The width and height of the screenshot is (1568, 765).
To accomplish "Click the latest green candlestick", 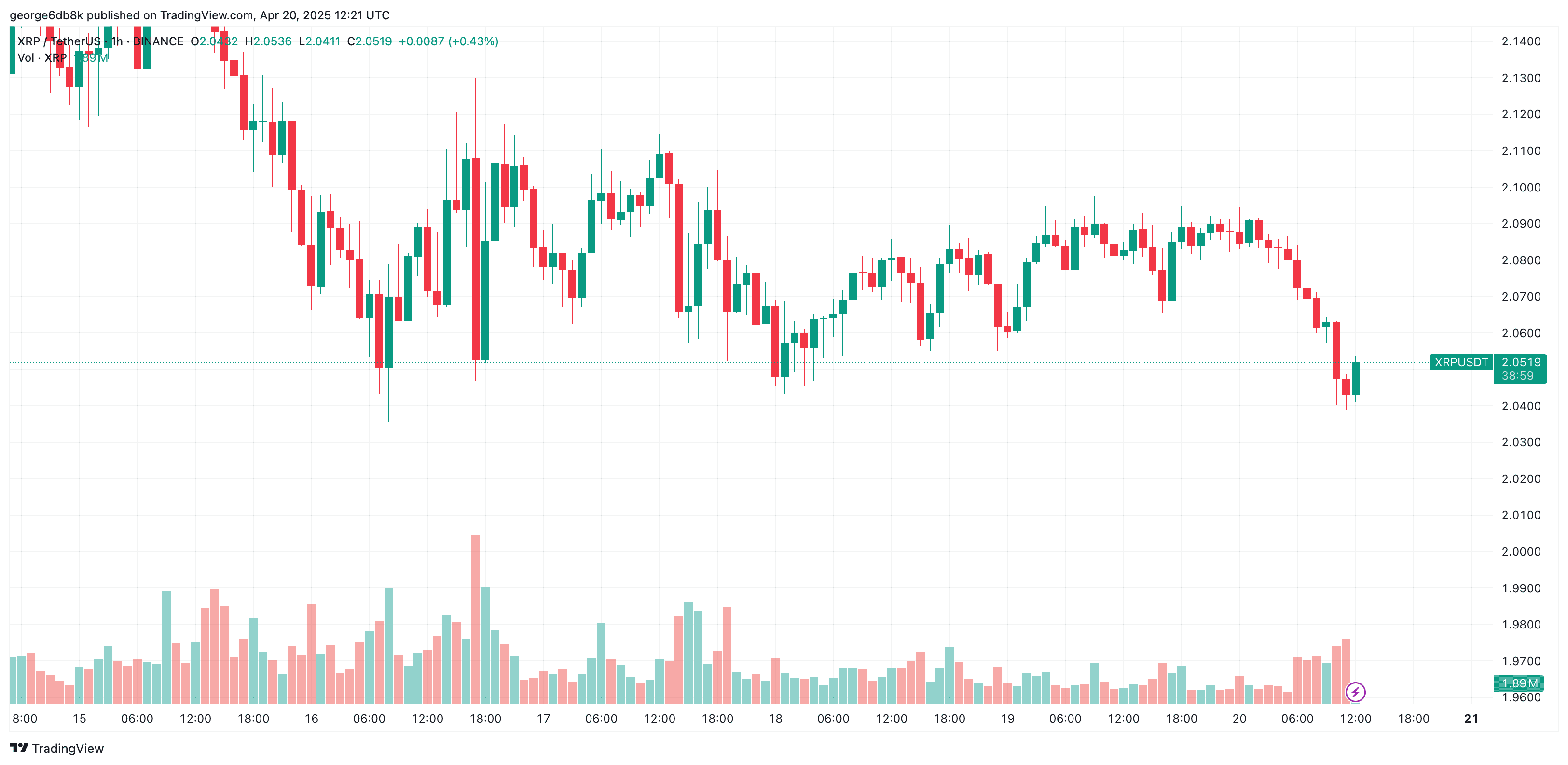I will [1356, 379].
